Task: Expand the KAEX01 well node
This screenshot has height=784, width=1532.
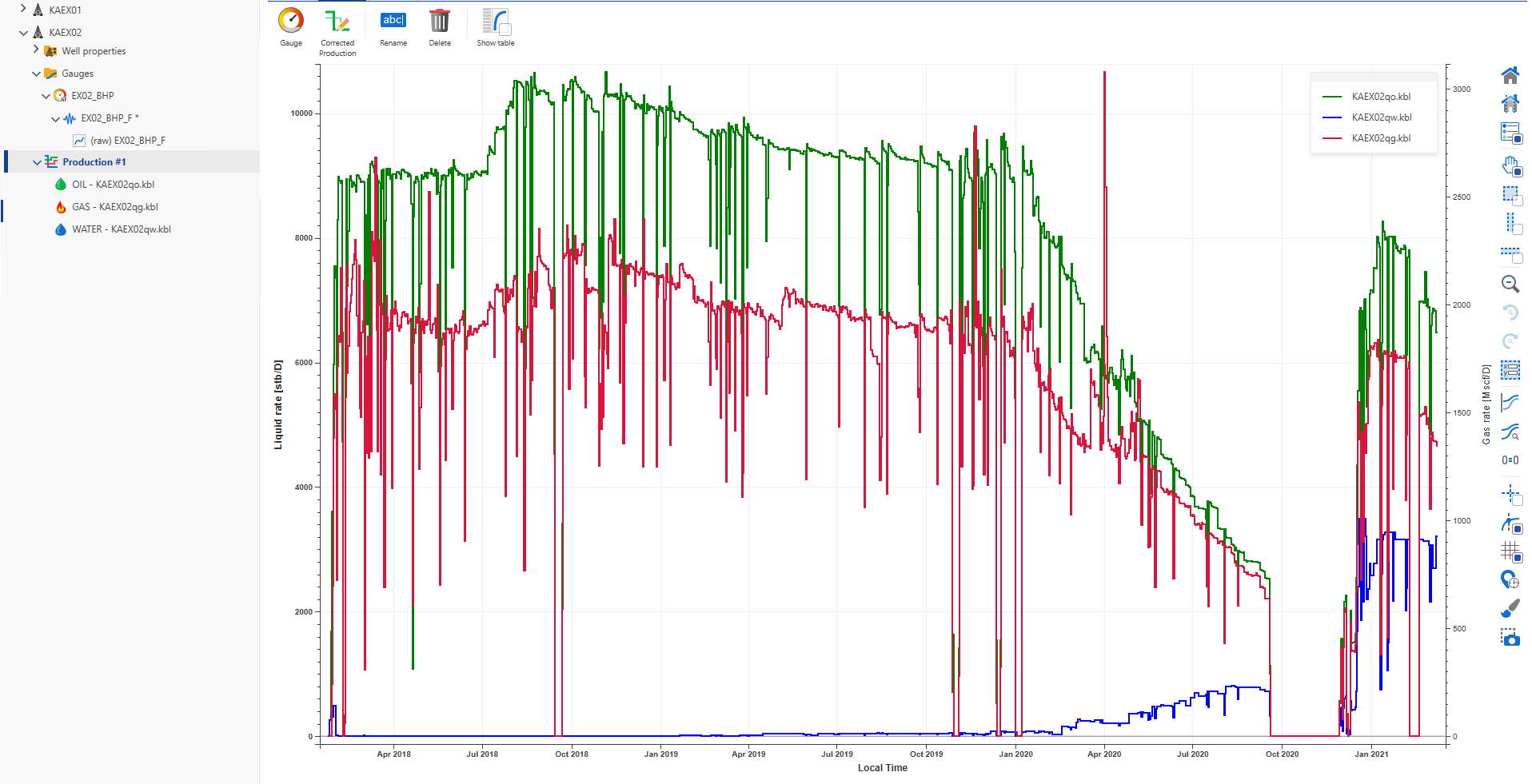Action: (23, 10)
